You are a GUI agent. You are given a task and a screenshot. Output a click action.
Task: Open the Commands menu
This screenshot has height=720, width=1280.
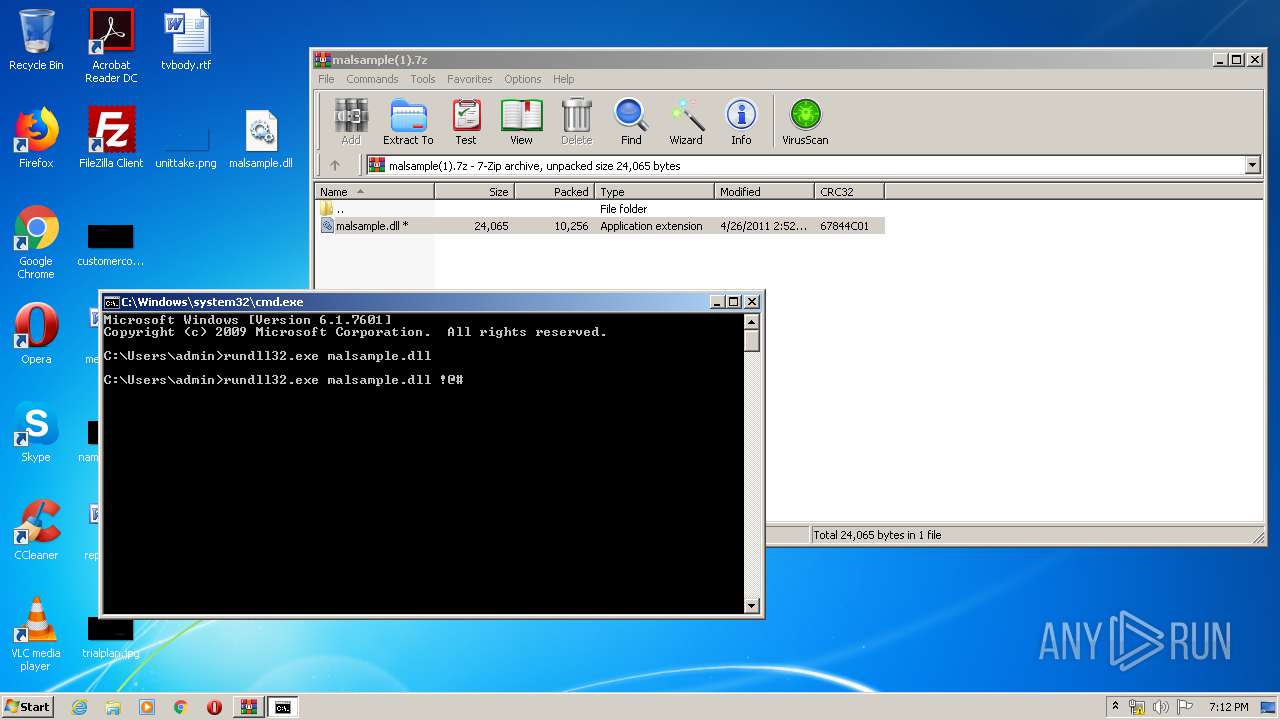372,79
